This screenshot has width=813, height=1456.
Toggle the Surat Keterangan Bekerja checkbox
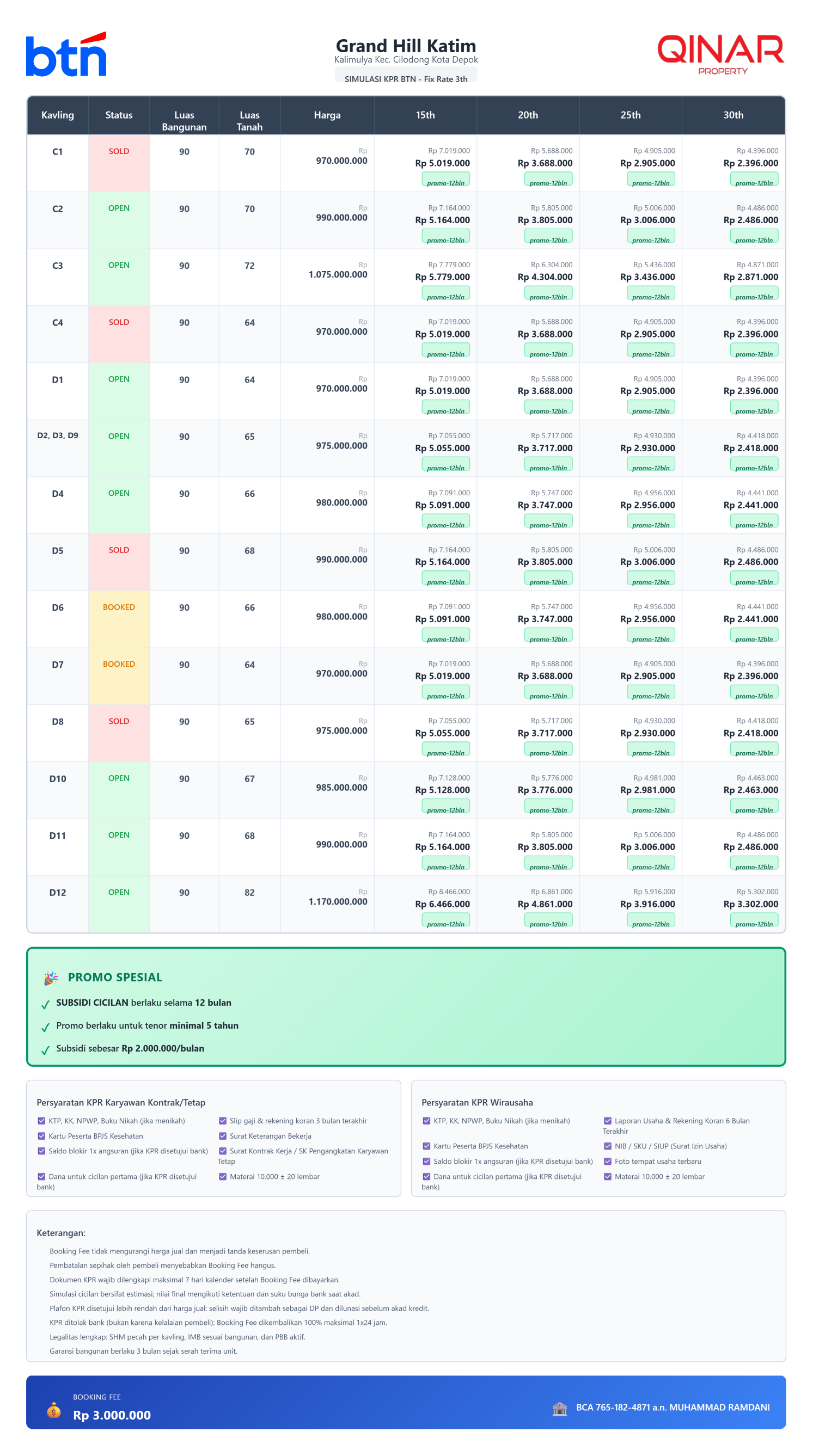[223, 1135]
